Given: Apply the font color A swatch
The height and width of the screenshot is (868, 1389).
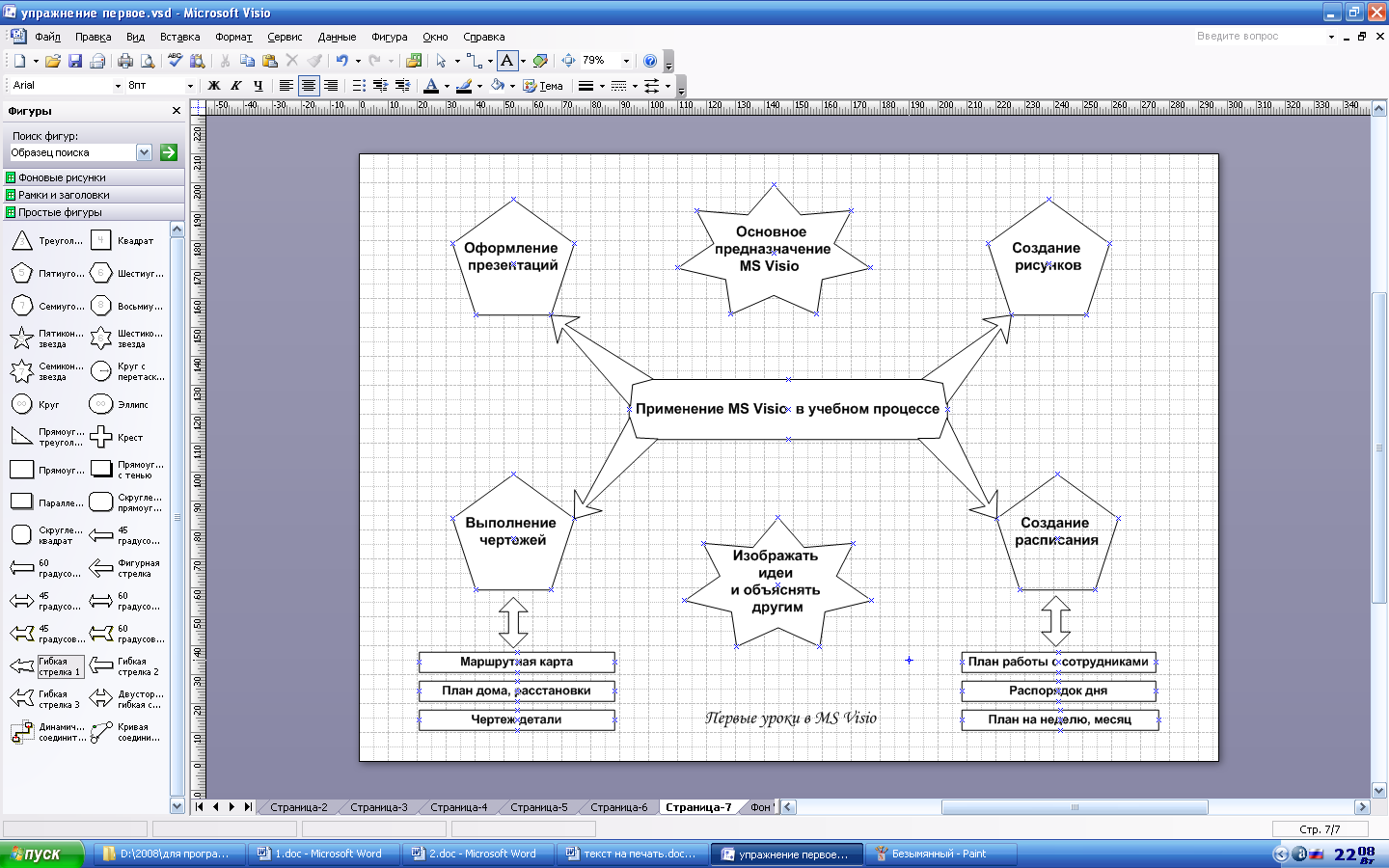Looking at the screenshot, I should coord(431,86).
